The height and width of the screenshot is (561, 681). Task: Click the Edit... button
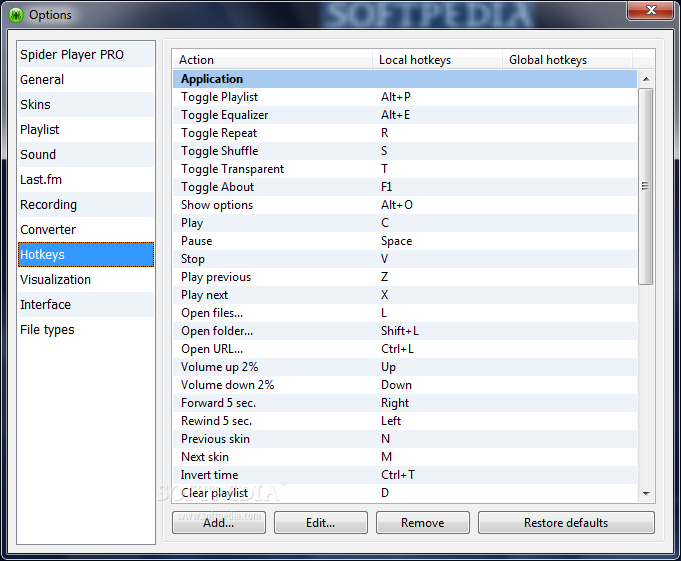321,522
